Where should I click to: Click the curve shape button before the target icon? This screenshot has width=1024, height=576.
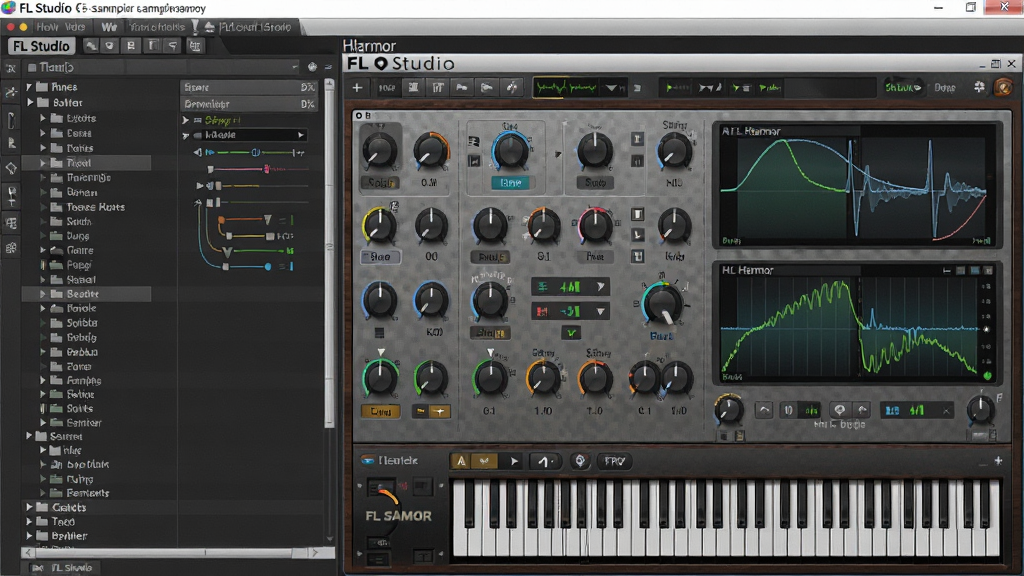[545, 461]
